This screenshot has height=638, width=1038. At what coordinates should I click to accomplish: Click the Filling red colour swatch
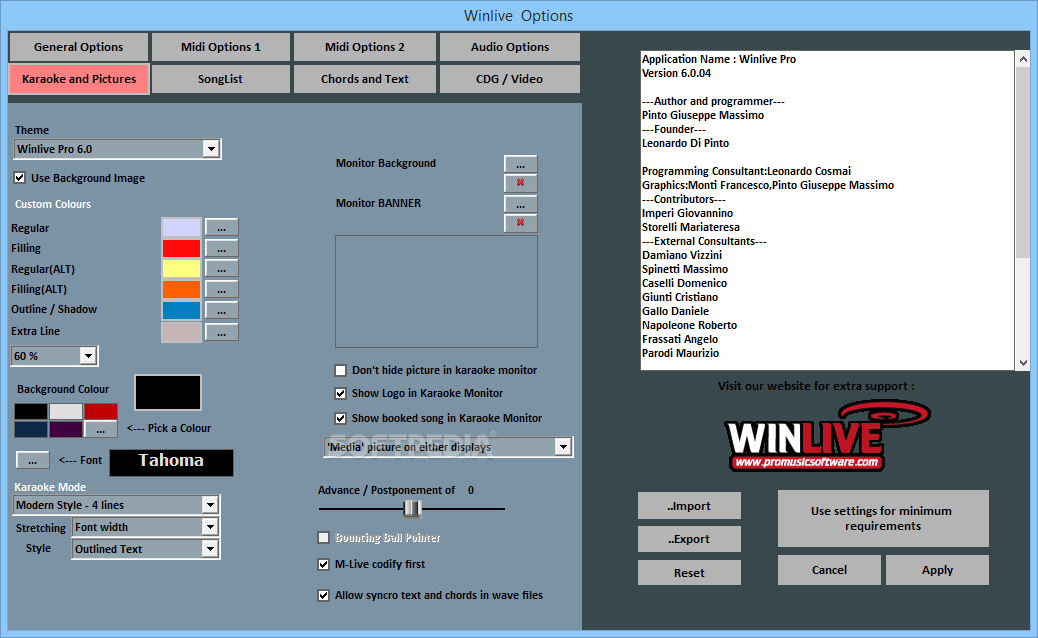tap(181, 248)
